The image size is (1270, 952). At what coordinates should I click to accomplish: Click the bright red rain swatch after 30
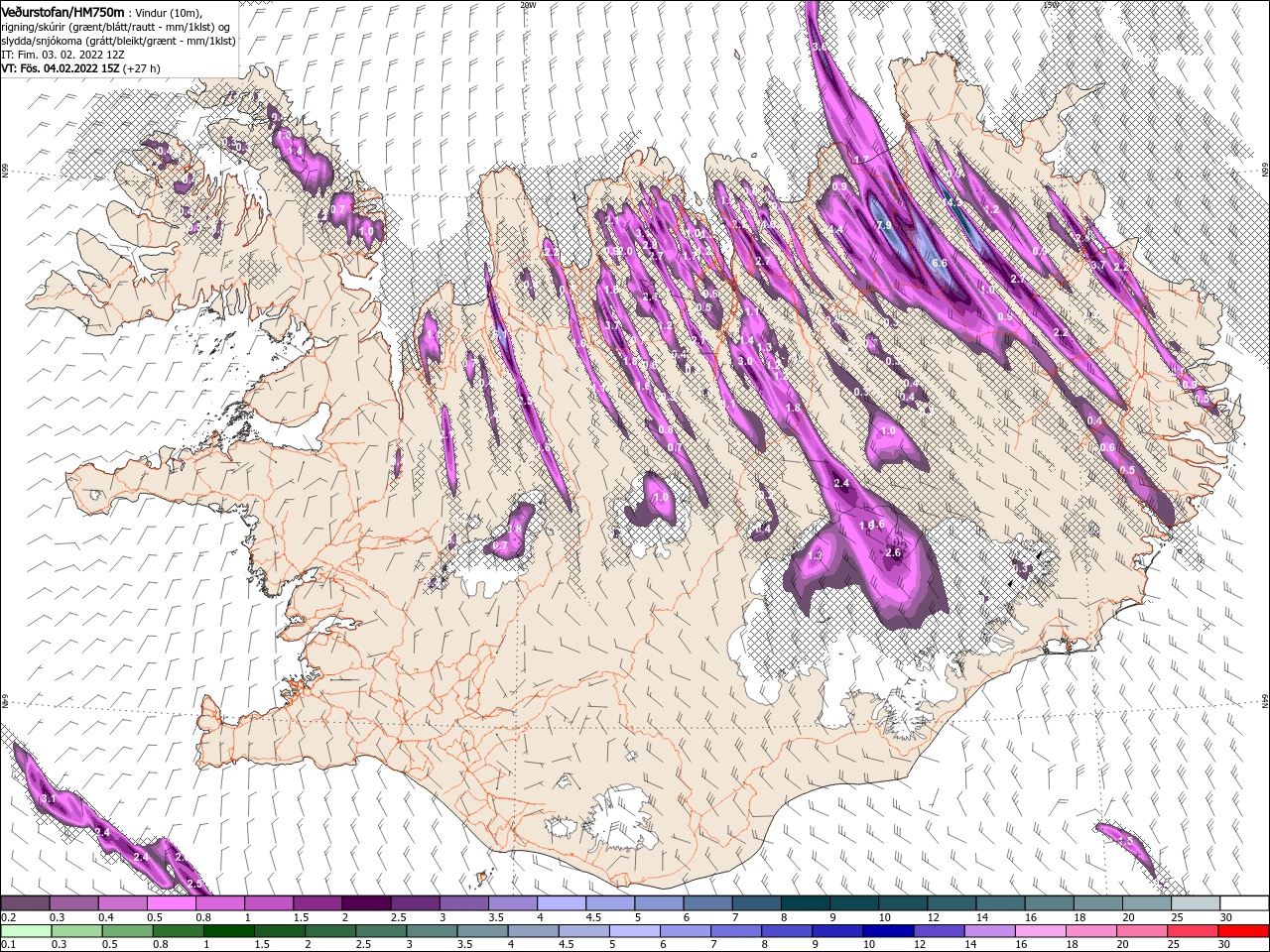1243,931
